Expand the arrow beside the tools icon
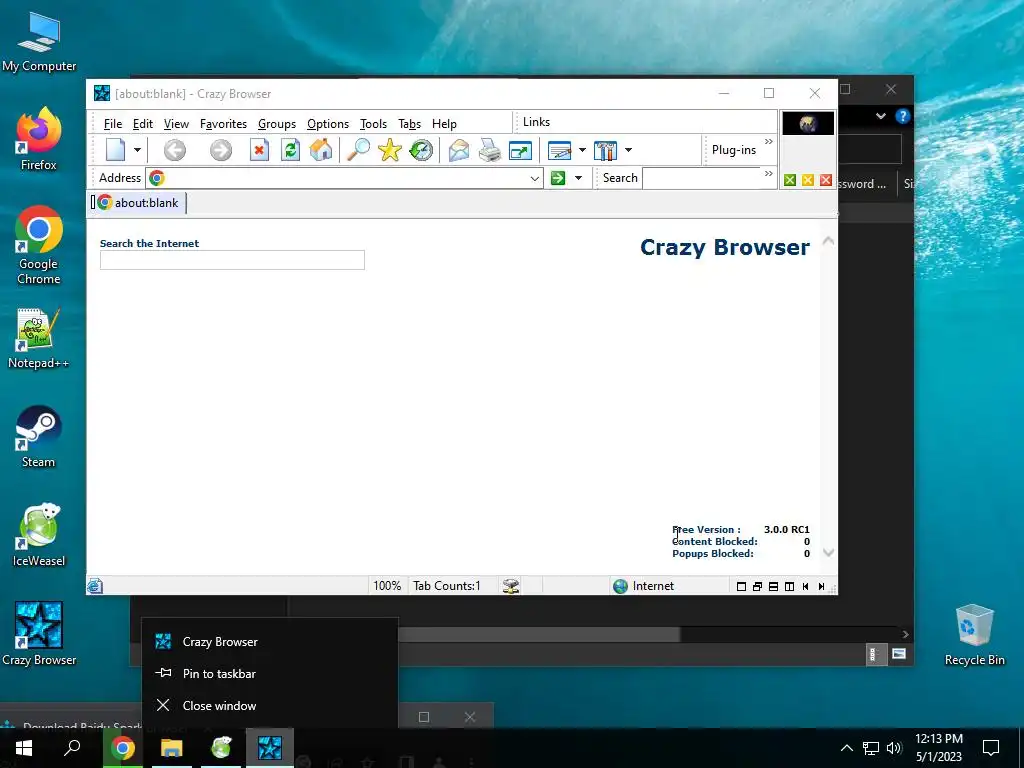Screen dimensions: 1024x768 pyautogui.click(x=628, y=150)
